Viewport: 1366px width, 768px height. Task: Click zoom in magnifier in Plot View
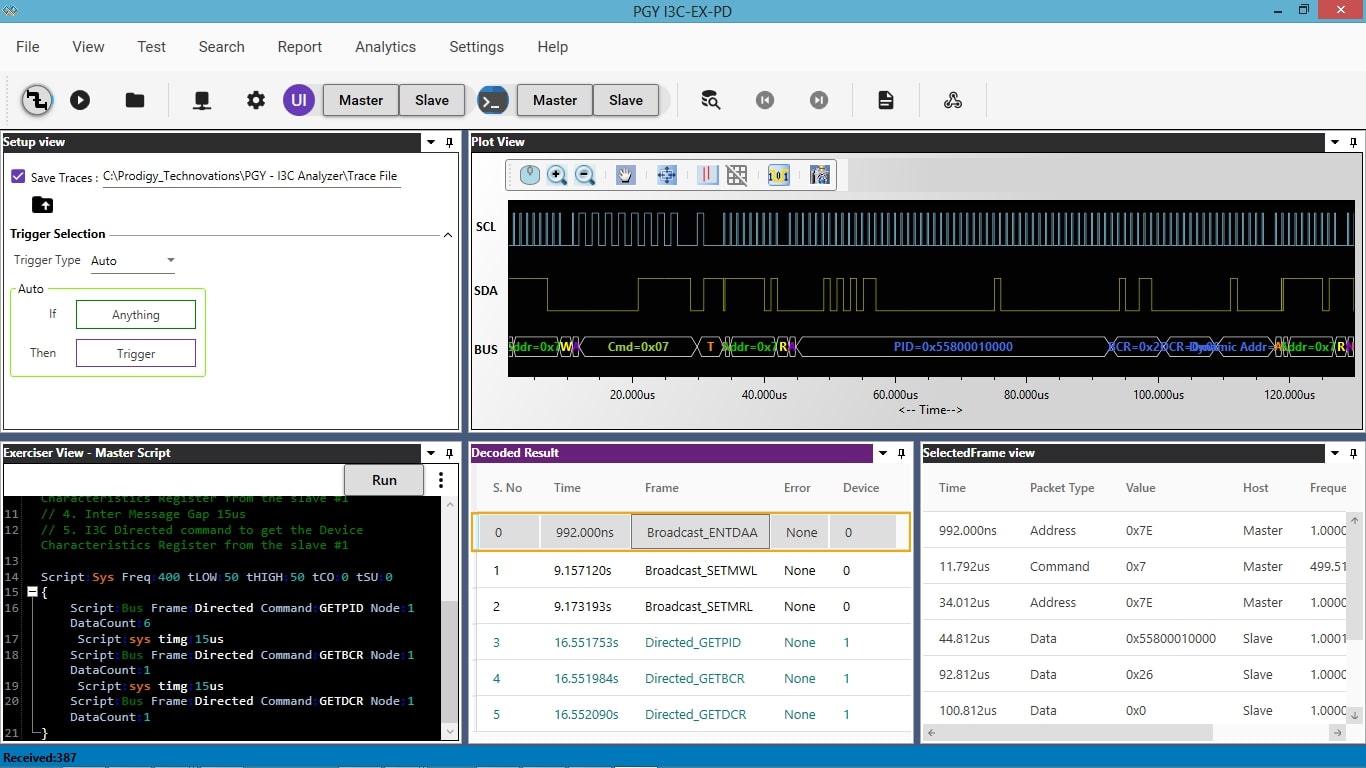click(557, 176)
